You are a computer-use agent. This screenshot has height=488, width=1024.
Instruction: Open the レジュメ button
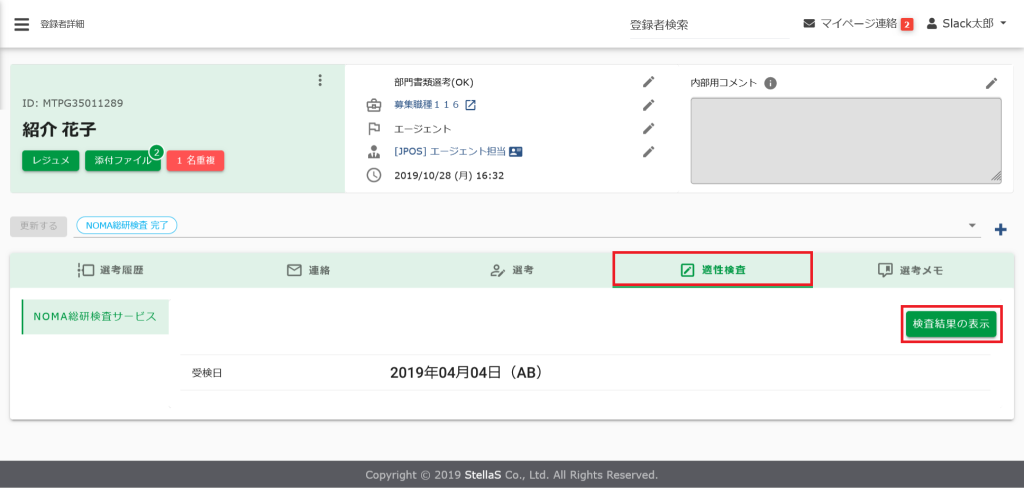50,161
